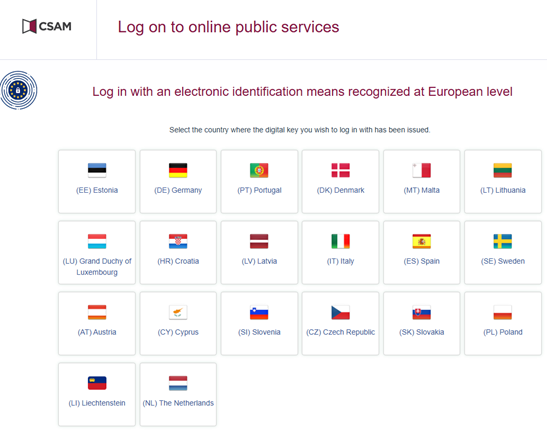The width and height of the screenshot is (547, 431).
Task: Select the Estonia flag icon
Action: click(97, 170)
